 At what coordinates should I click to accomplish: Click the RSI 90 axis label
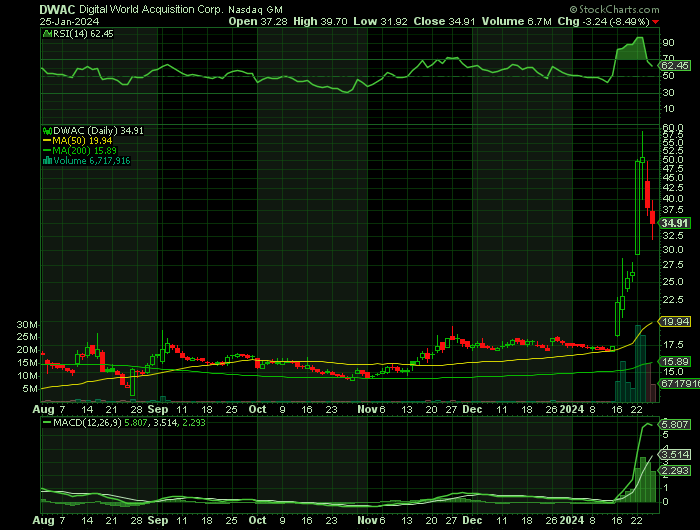(668, 43)
